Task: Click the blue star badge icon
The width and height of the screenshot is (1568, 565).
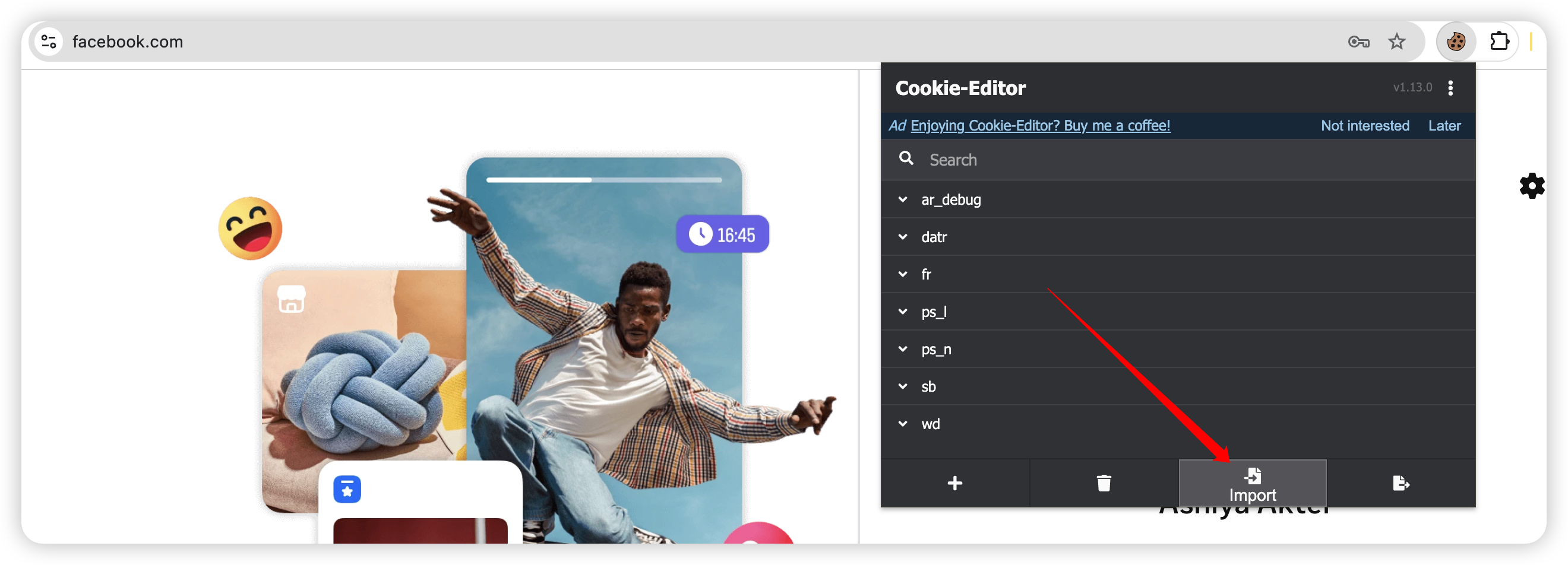Action: 347,489
